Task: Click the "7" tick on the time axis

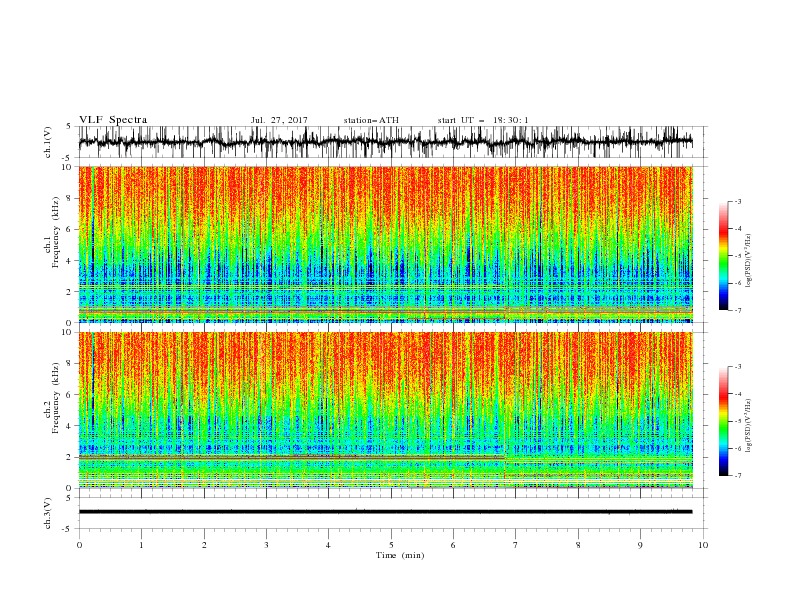Action: point(516,545)
